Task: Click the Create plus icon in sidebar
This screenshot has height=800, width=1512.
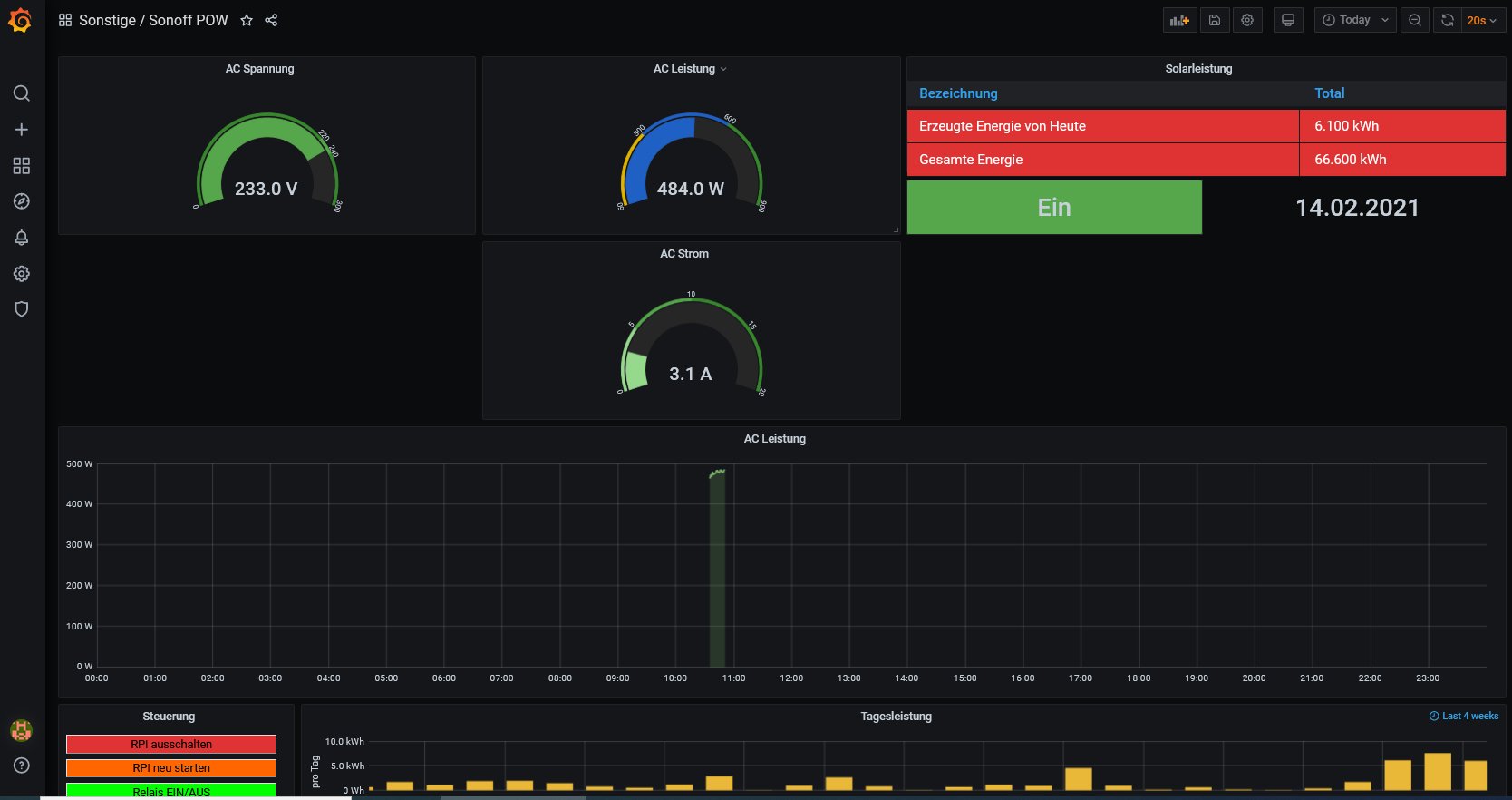Action: [22, 130]
